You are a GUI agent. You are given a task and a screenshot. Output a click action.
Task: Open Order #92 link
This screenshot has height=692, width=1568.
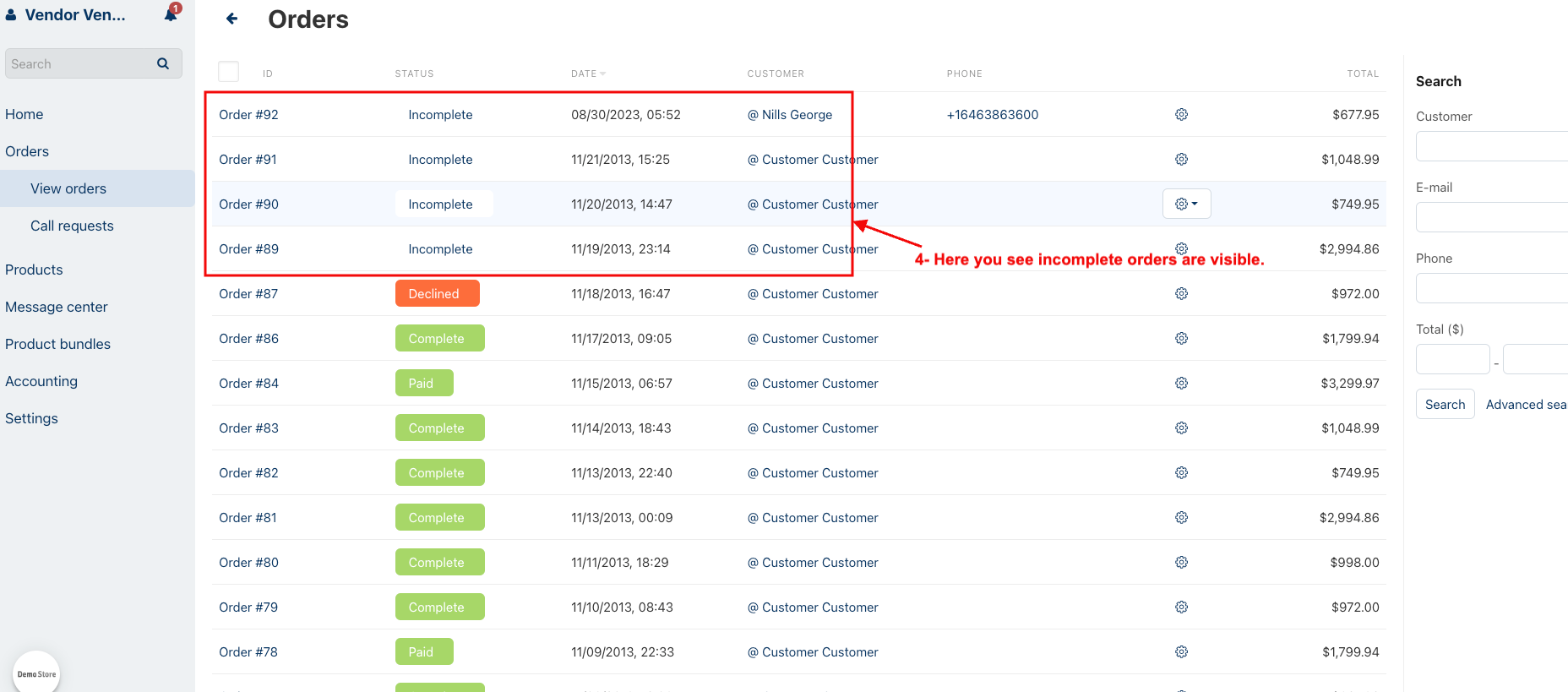tap(248, 115)
